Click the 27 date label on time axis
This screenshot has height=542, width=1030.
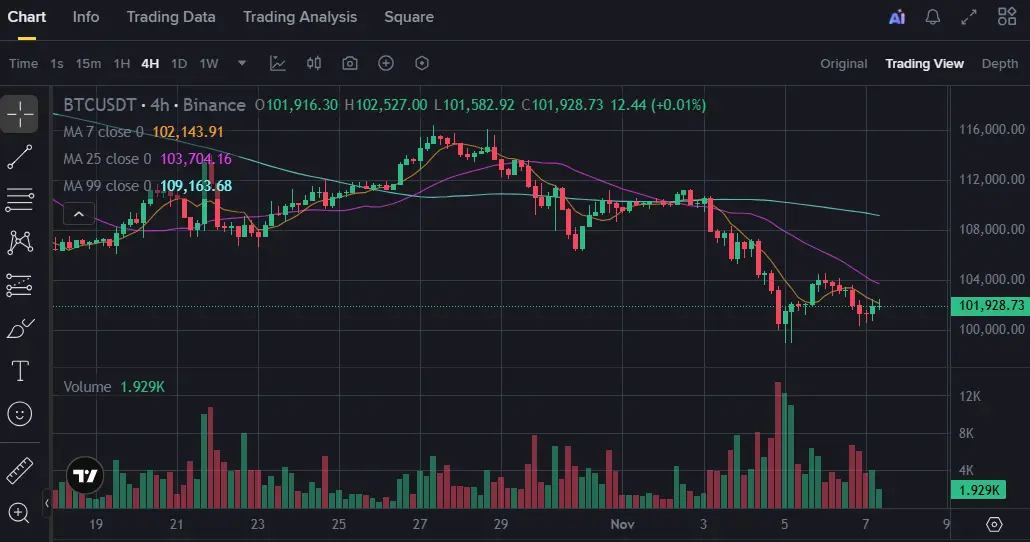pyautogui.click(x=420, y=524)
